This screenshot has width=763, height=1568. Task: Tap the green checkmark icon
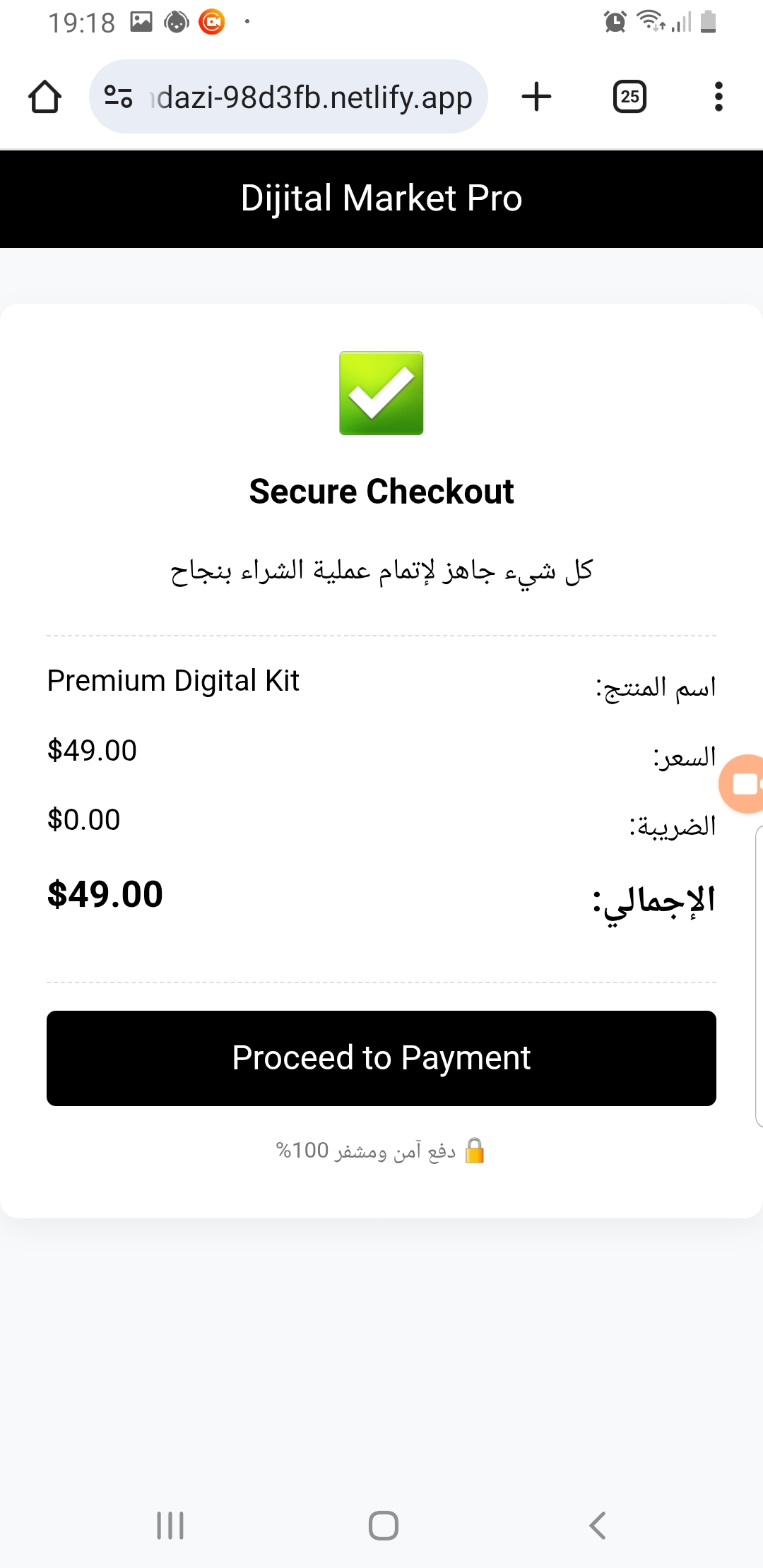coord(381,393)
